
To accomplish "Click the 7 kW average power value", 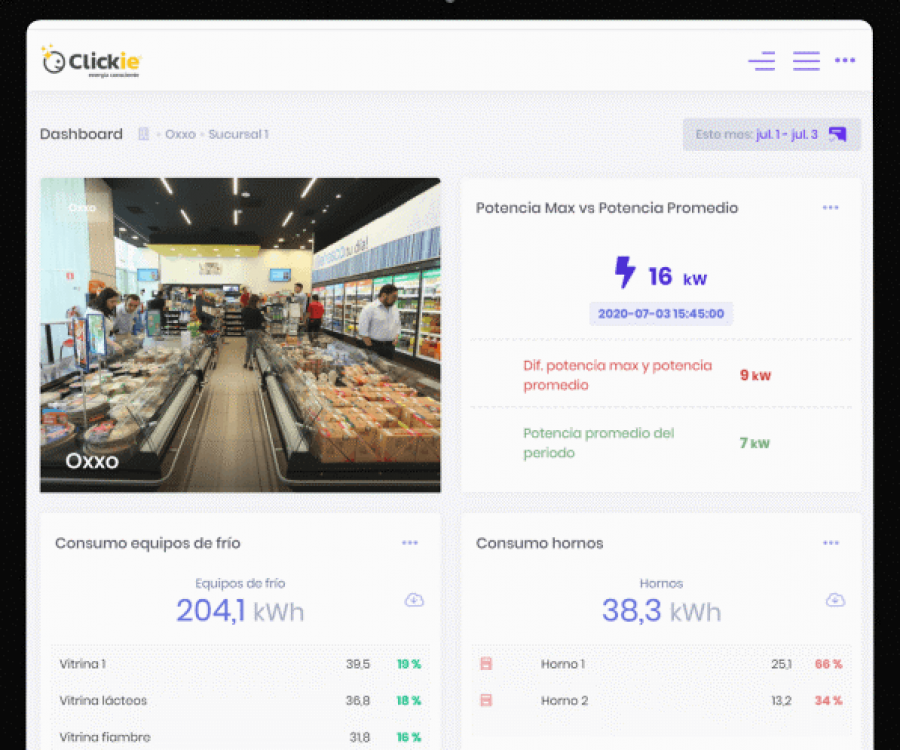I will point(755,443).
